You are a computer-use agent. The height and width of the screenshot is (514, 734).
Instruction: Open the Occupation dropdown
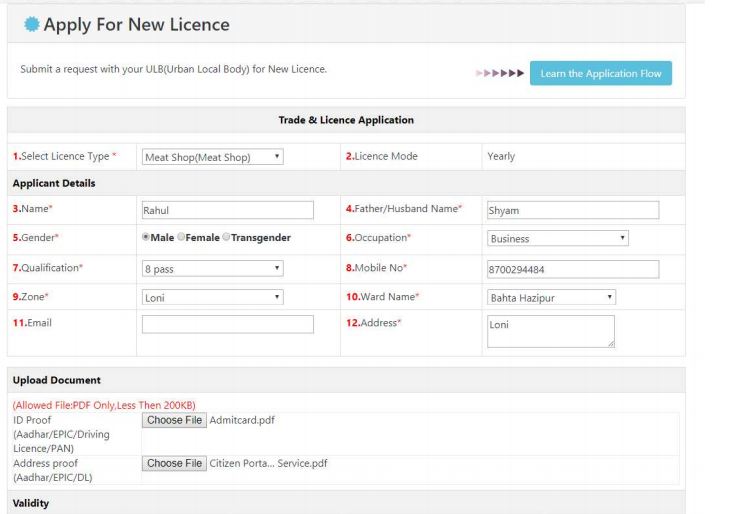[x=557, y=238]
